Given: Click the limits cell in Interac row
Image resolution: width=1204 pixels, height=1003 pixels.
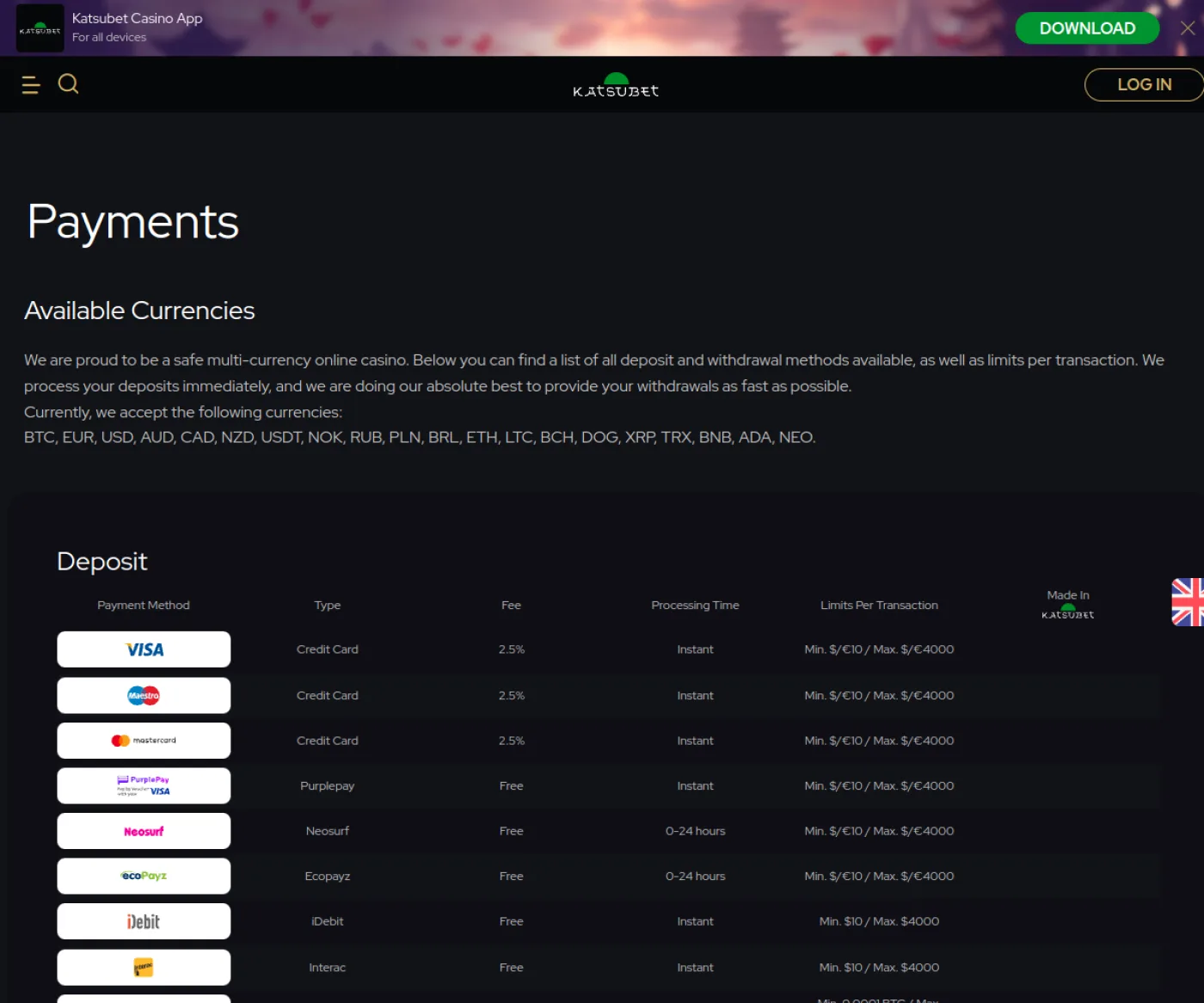Looking at the screenshot, I should [879, 968].
